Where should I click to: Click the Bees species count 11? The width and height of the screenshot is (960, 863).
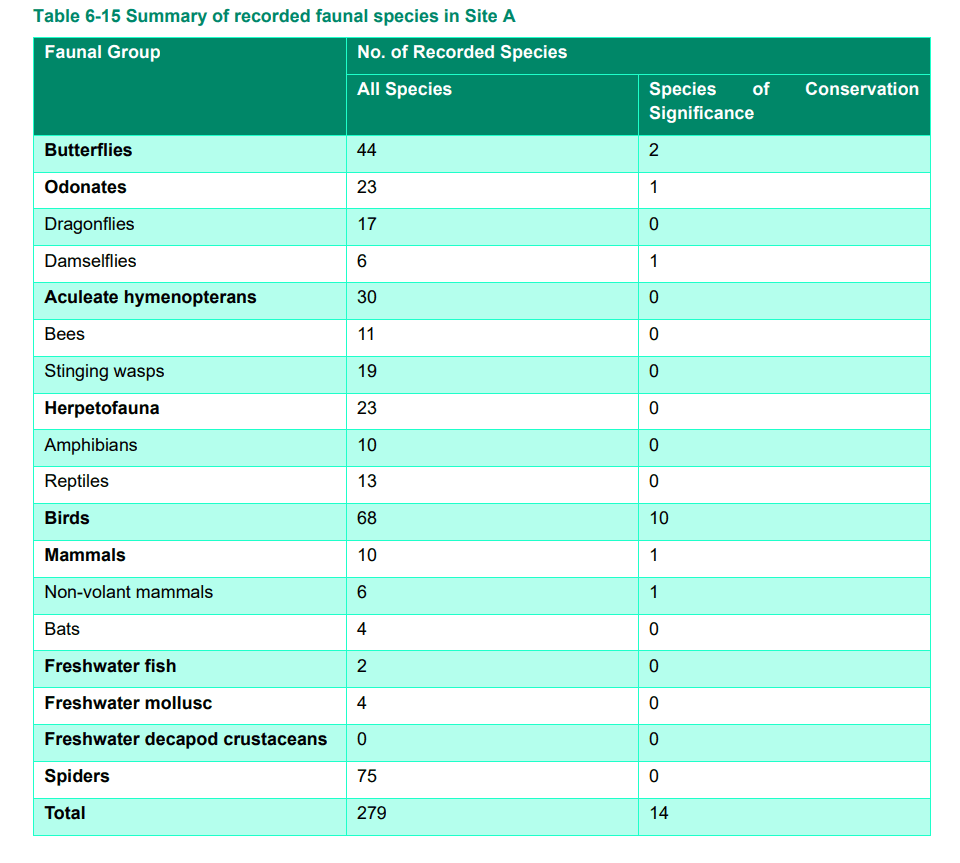[366, 334]
